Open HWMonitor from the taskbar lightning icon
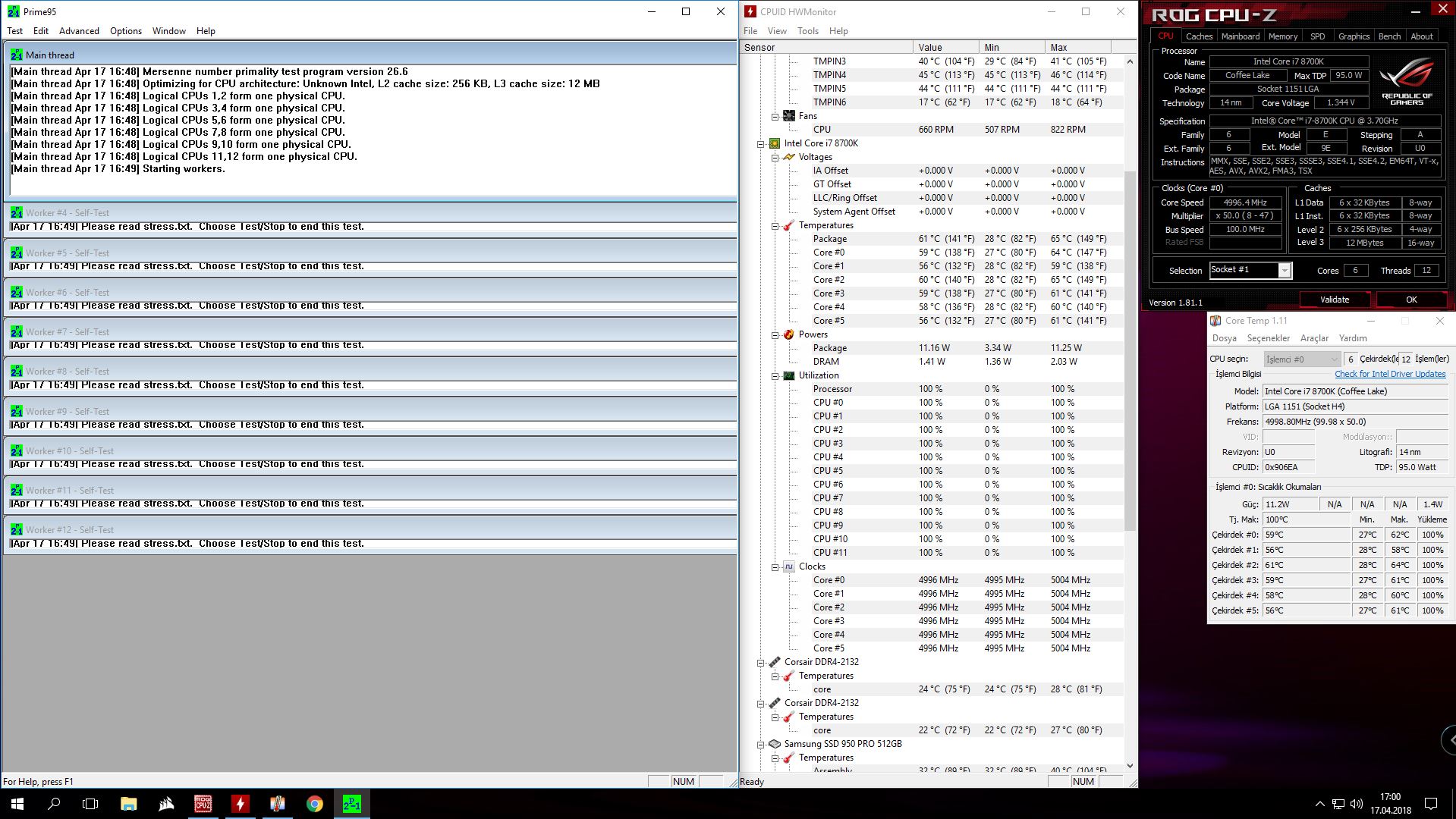Image resolution: width=1456 pixels, height=819 pixels. pos(240,804)
